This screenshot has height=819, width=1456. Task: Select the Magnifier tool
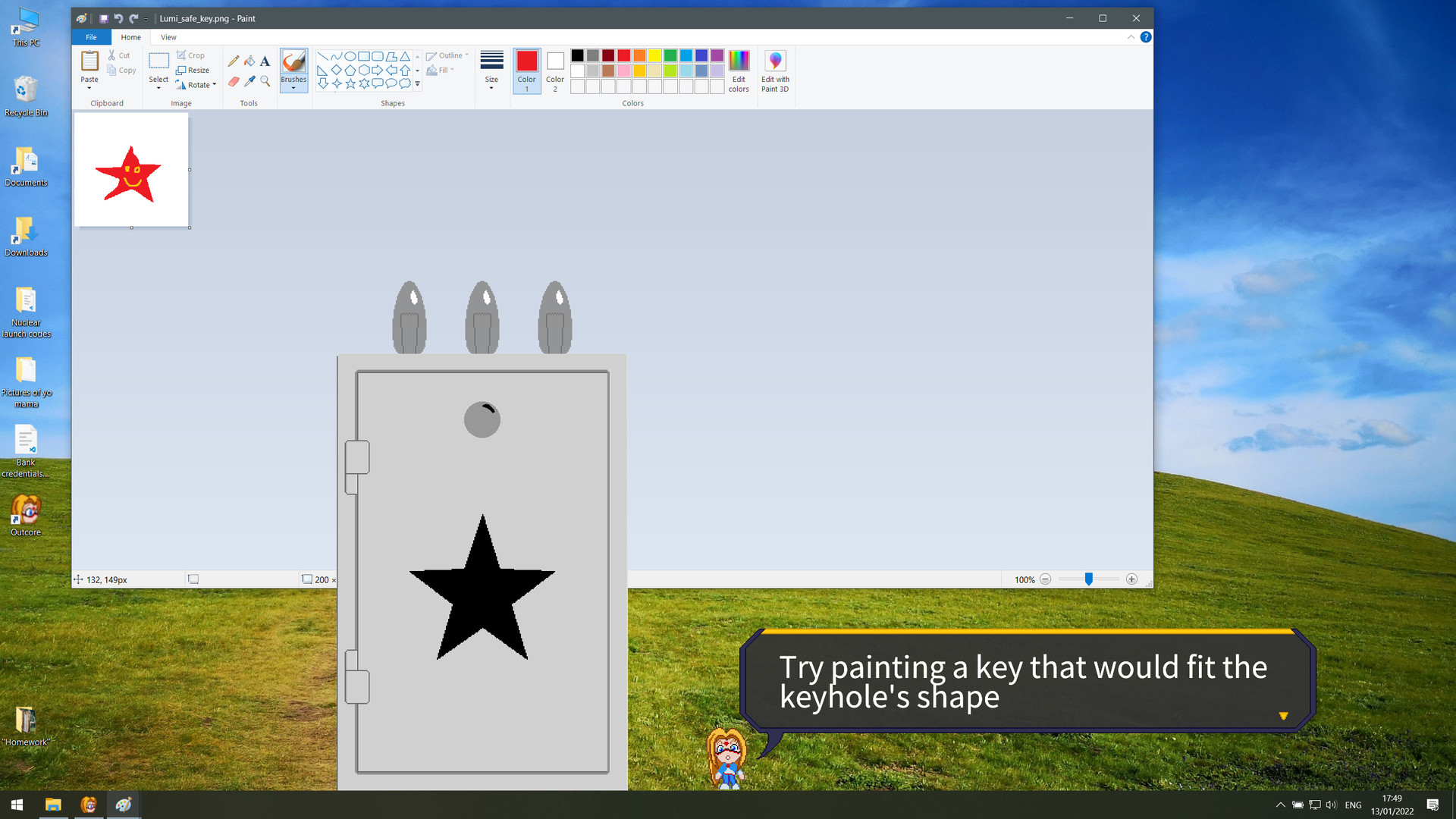pyautogui.click(x=265, y=81)
